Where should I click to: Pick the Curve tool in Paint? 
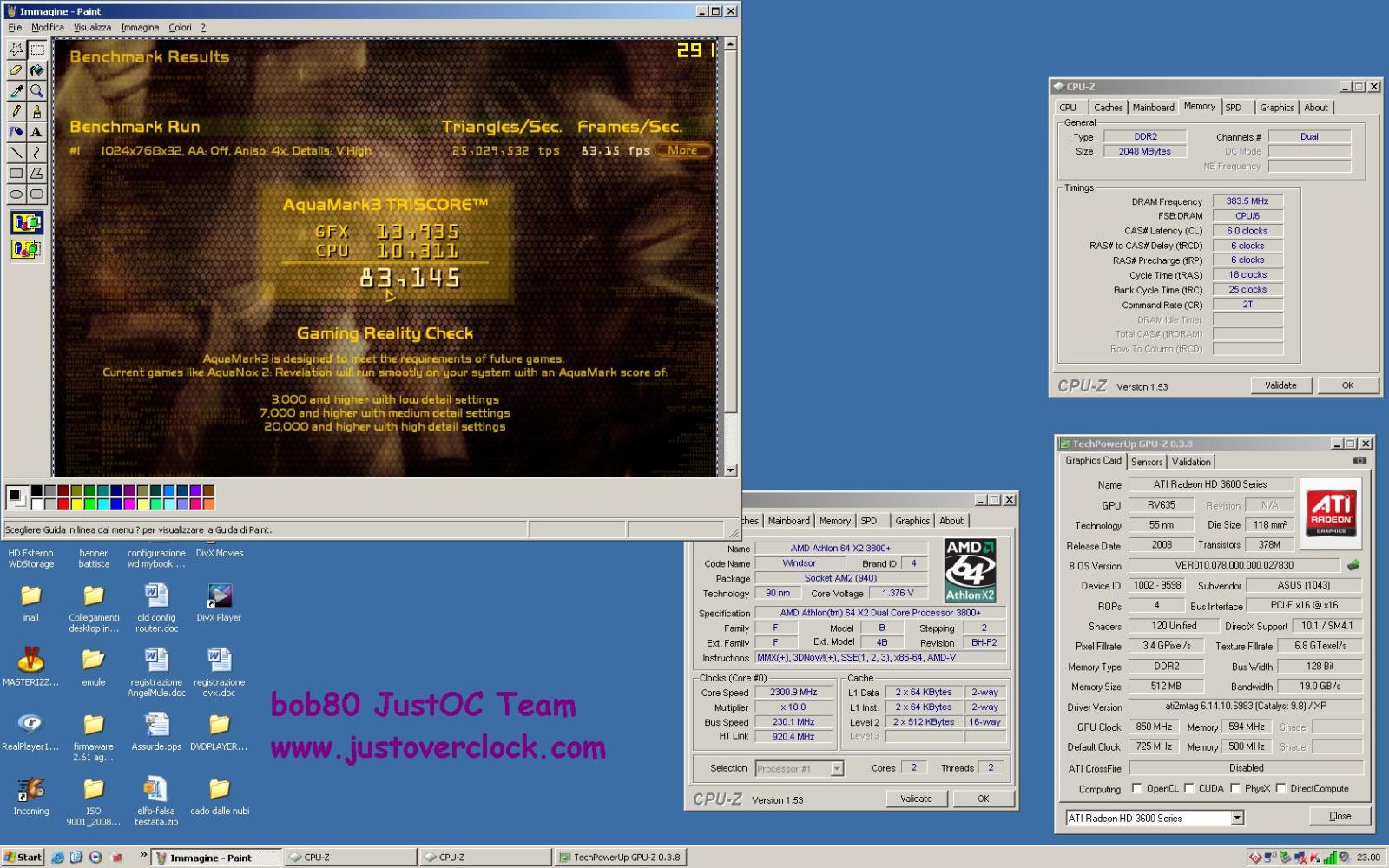[x=36, y=153]
